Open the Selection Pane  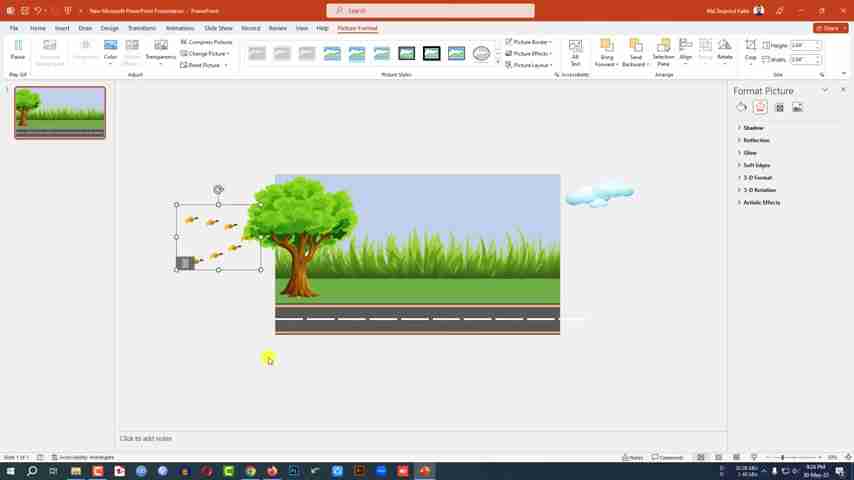[x=663, y=52]
